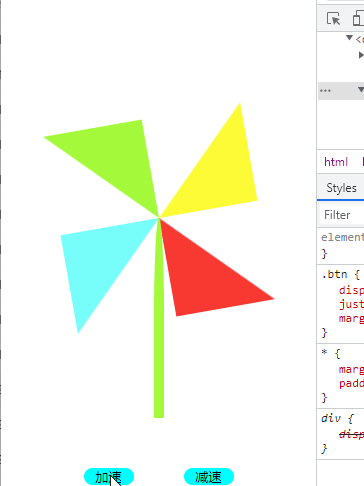Viewport: 364px width, 486px height.
Task: Collapse the expanded DOM tree node arrow
Action: (349, 38)
